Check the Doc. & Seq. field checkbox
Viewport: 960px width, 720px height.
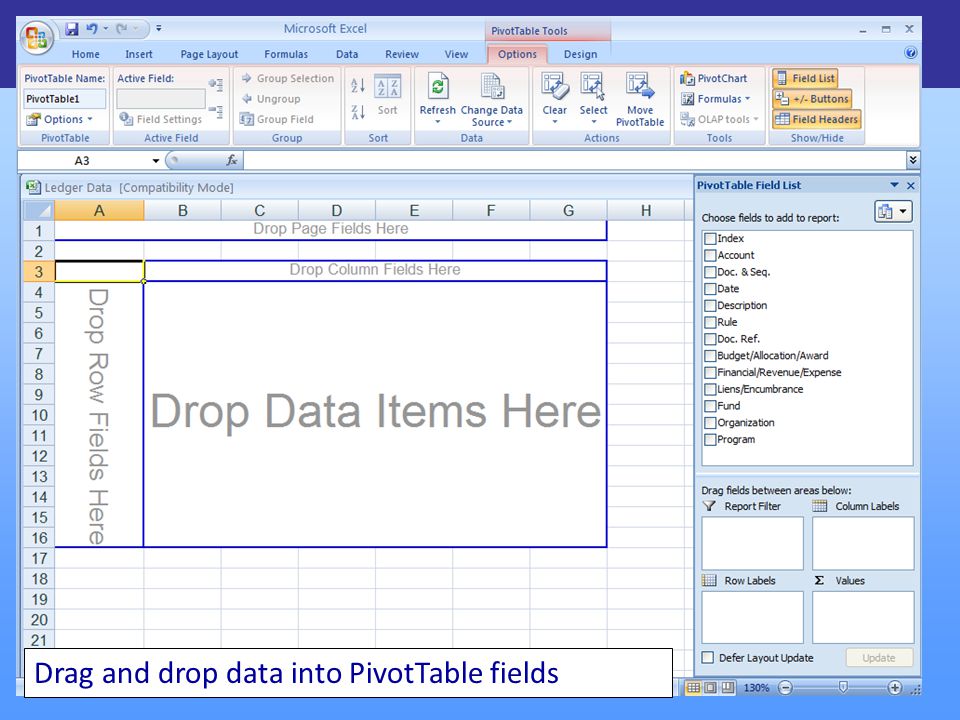[710, 272]
